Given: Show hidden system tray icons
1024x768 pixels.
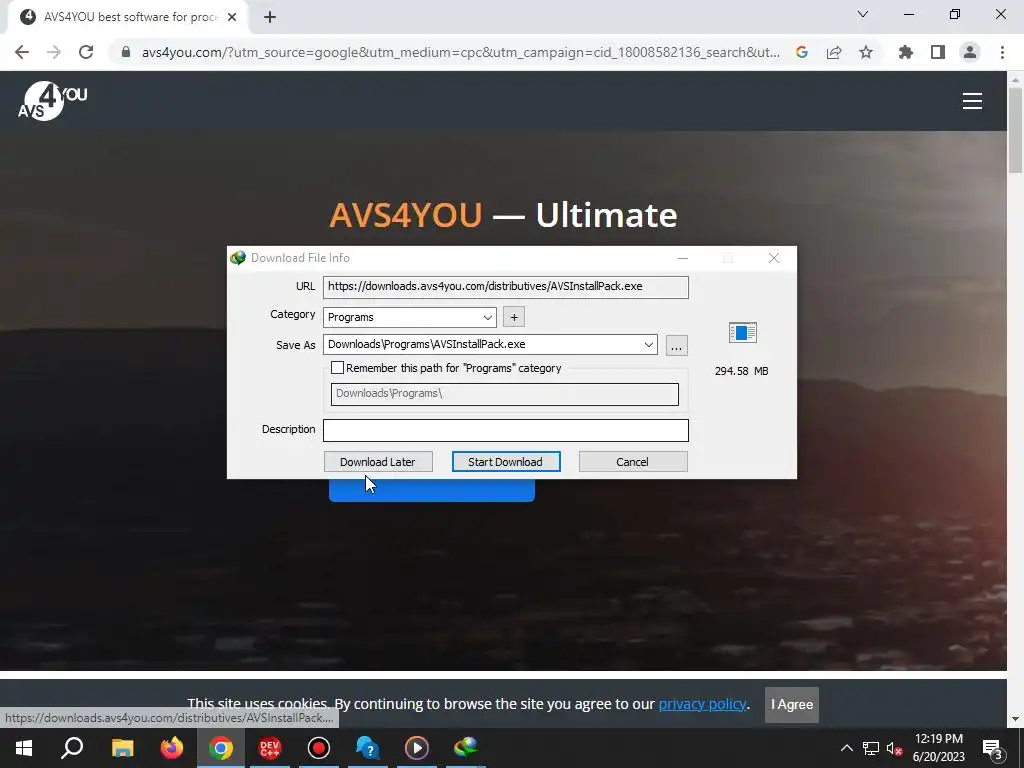Looking at the screenshot, I should [846, 748].
